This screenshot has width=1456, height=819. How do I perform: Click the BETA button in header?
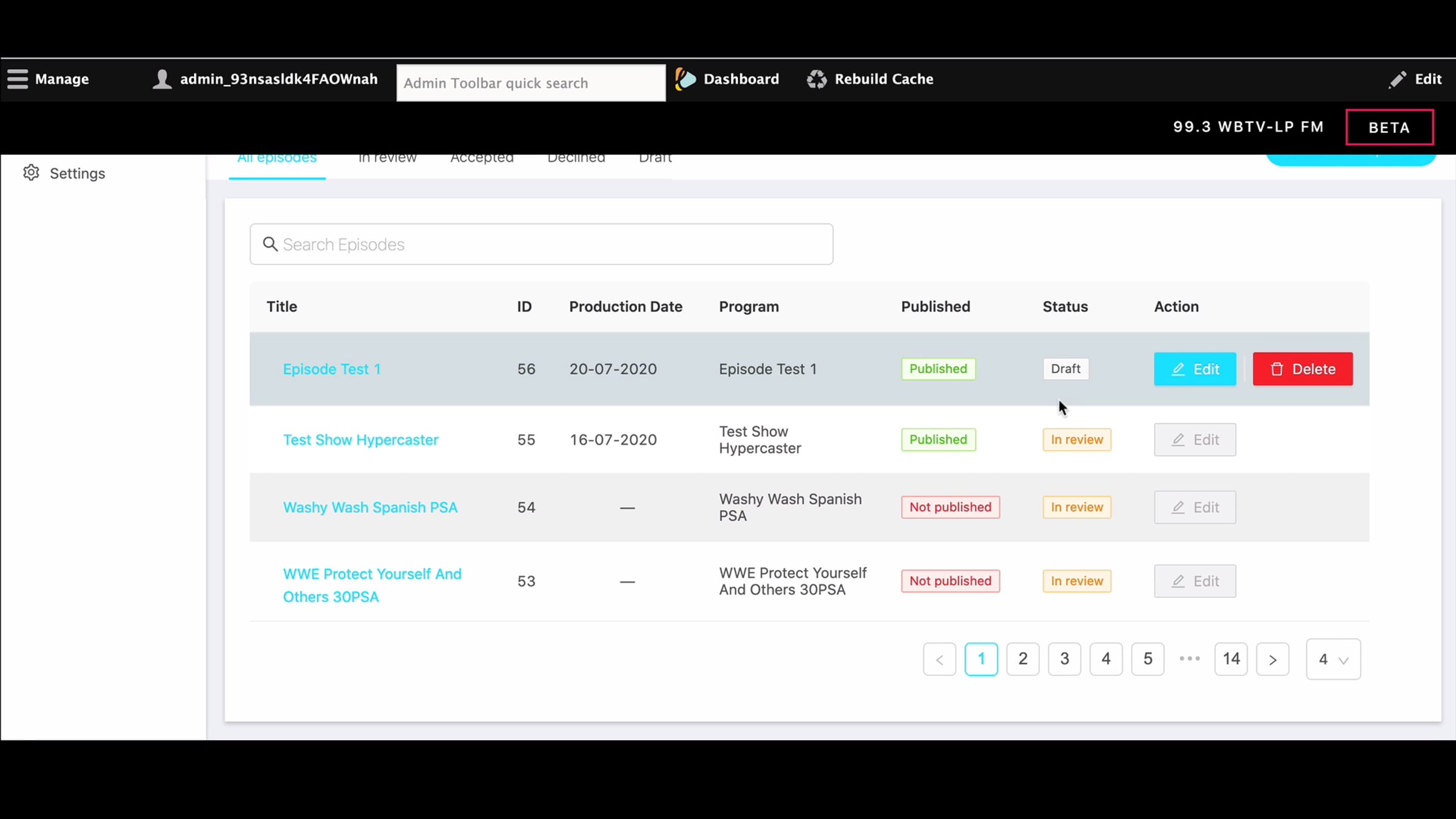coord(1389,127)
